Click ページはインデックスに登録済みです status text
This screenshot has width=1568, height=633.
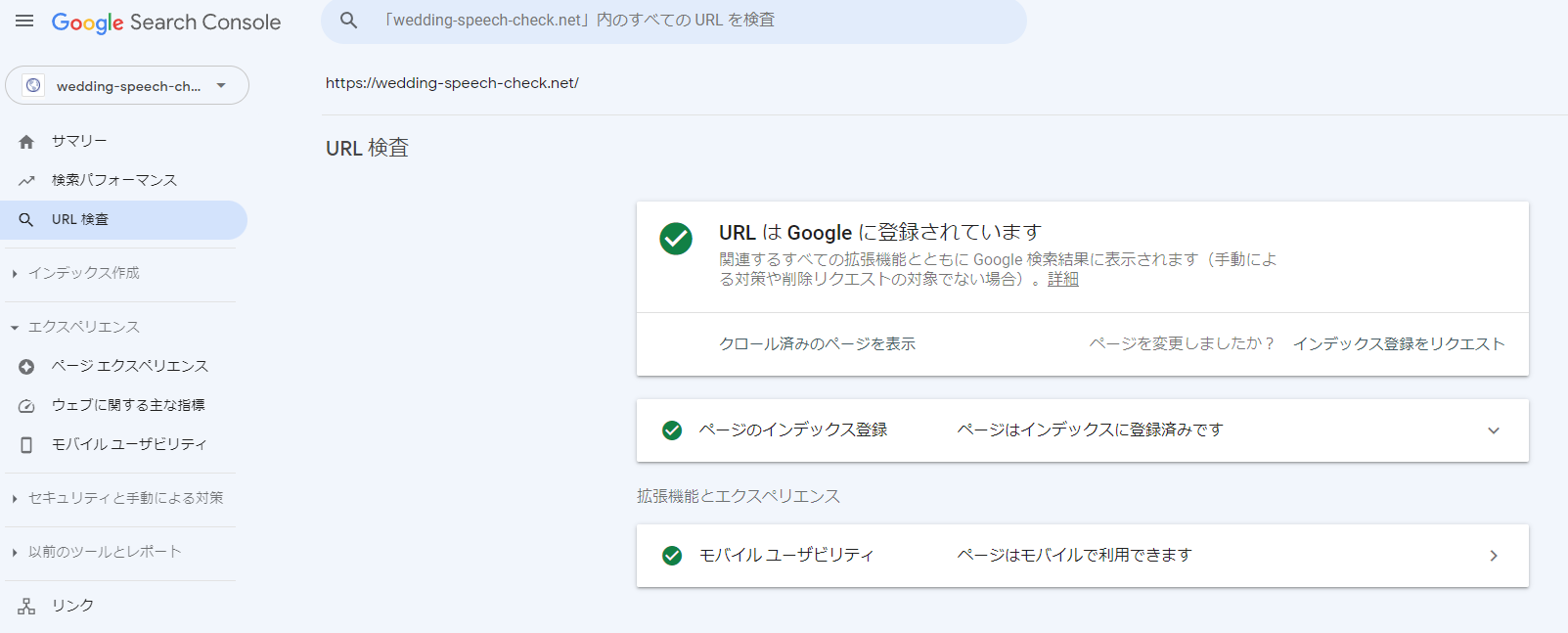coord(1090,430)
